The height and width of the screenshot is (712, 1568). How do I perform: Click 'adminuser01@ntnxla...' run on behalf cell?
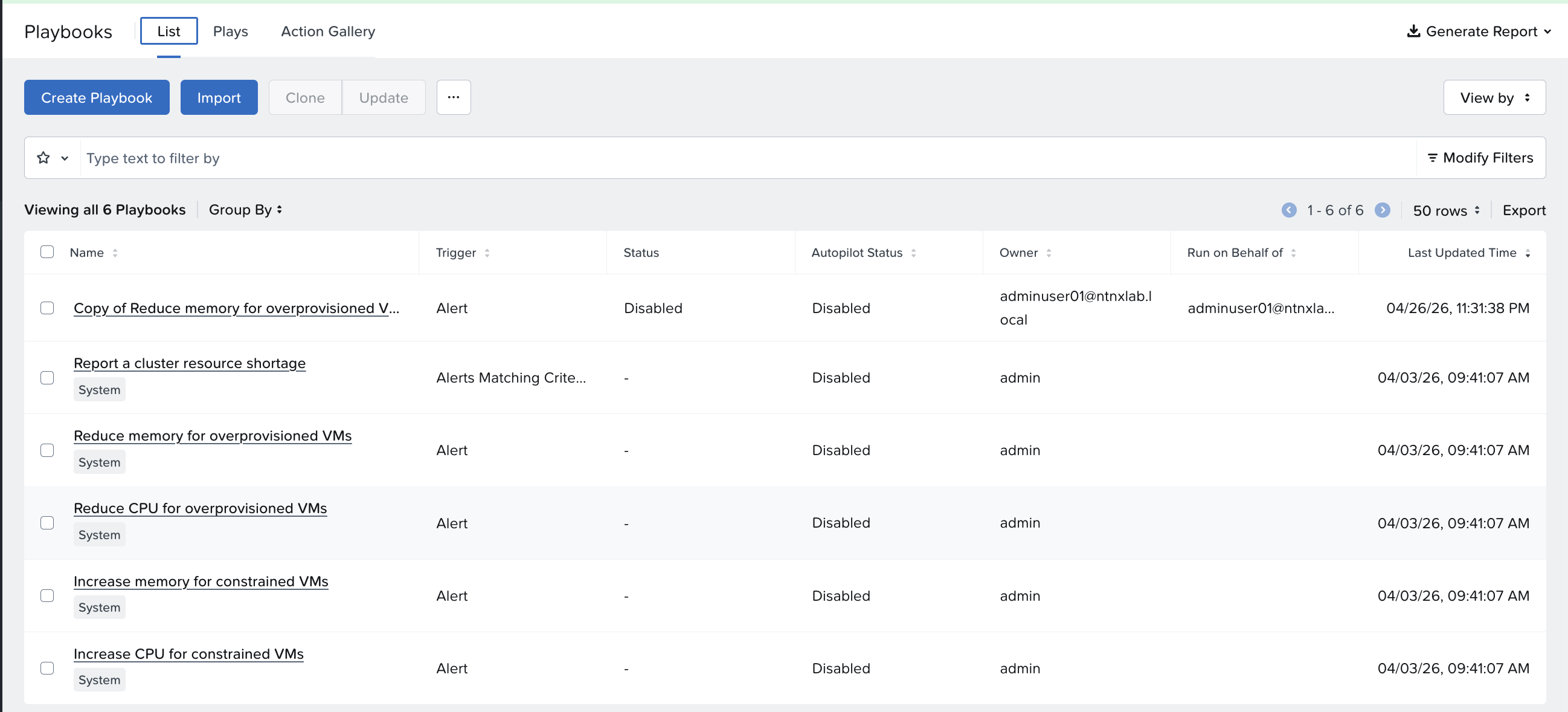point(1261,308)
